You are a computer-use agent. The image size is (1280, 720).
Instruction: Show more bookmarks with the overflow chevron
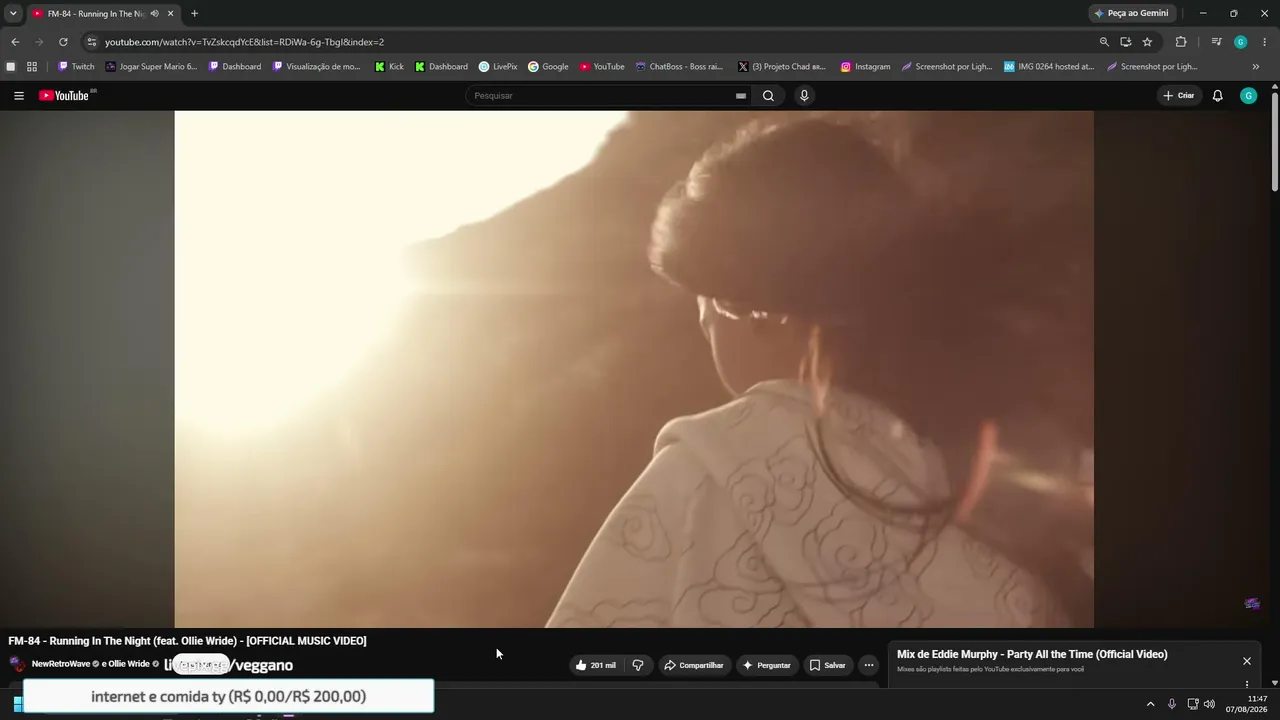pos(1256,67)
